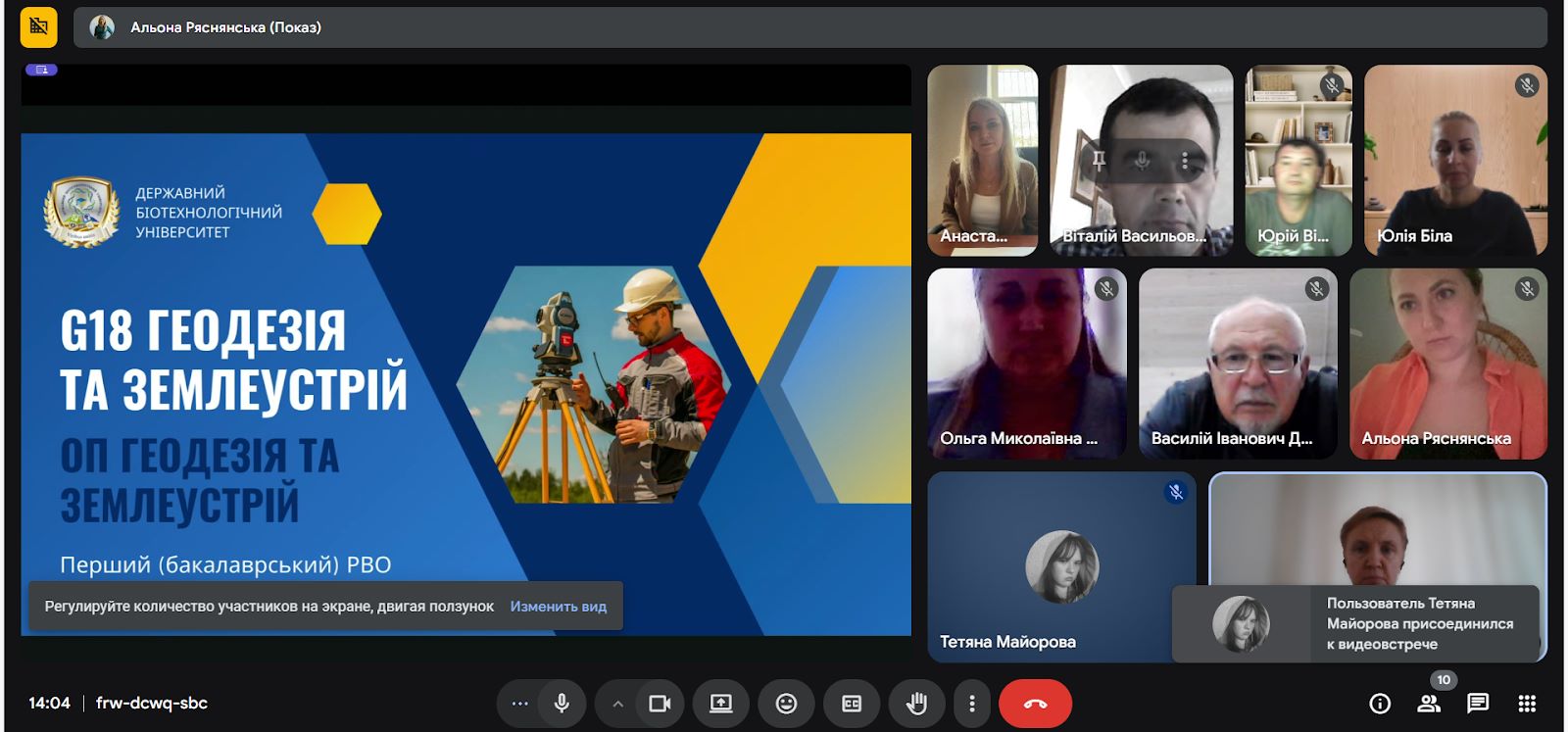
Task: Click the muted mic icon on Альона Рясняньска's tile
Action: 1527,288
